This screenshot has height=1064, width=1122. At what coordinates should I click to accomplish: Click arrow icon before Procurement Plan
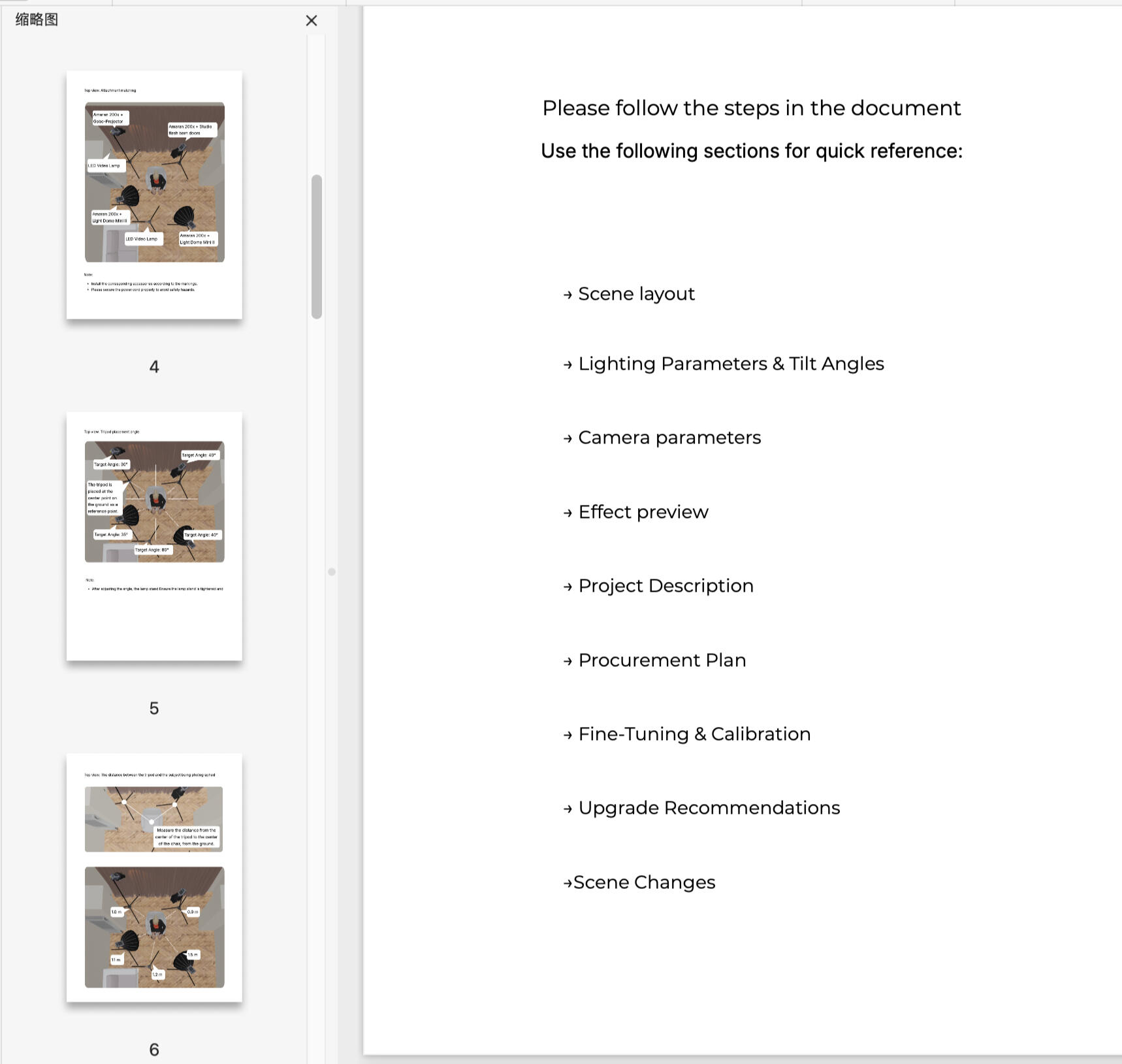pos(568,662)
